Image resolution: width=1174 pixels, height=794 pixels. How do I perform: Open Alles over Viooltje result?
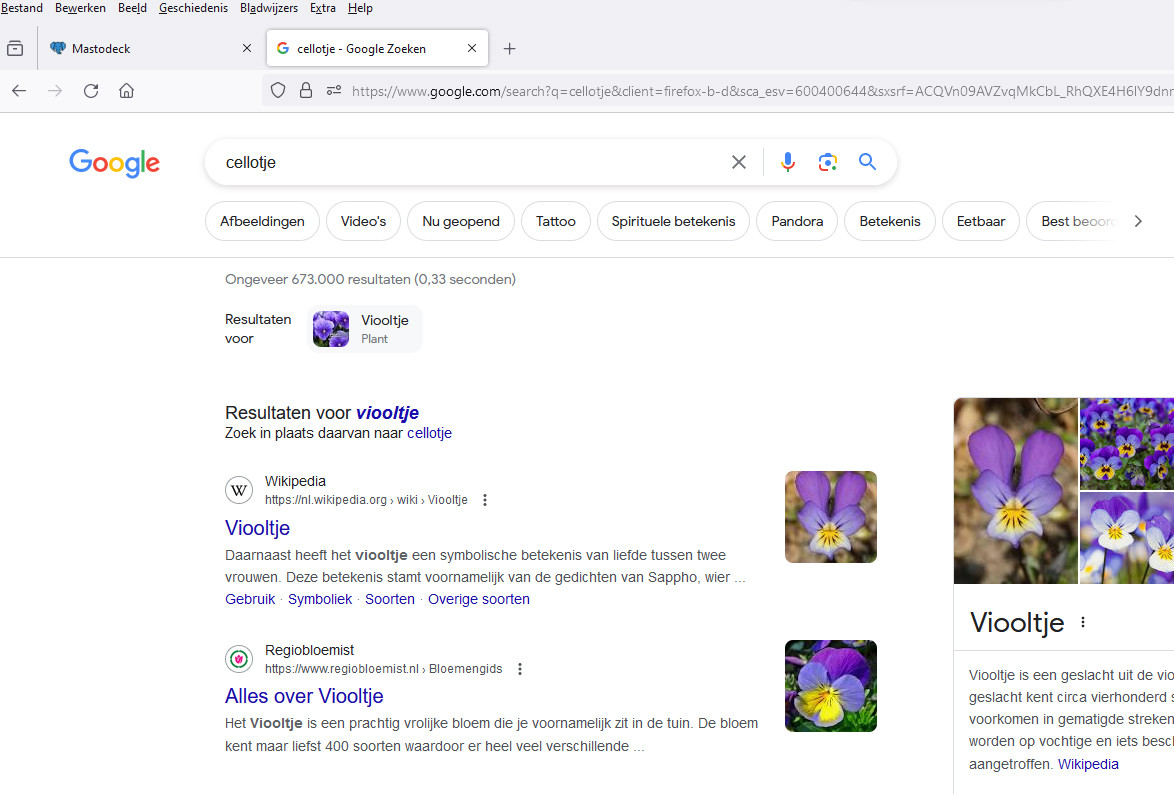(304, 696)
